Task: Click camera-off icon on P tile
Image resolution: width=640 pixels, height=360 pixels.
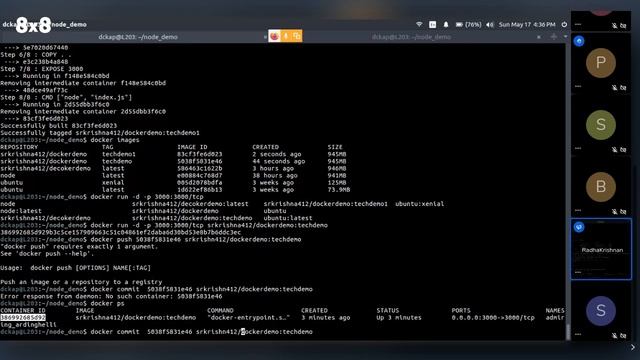Action: (623, 87)
